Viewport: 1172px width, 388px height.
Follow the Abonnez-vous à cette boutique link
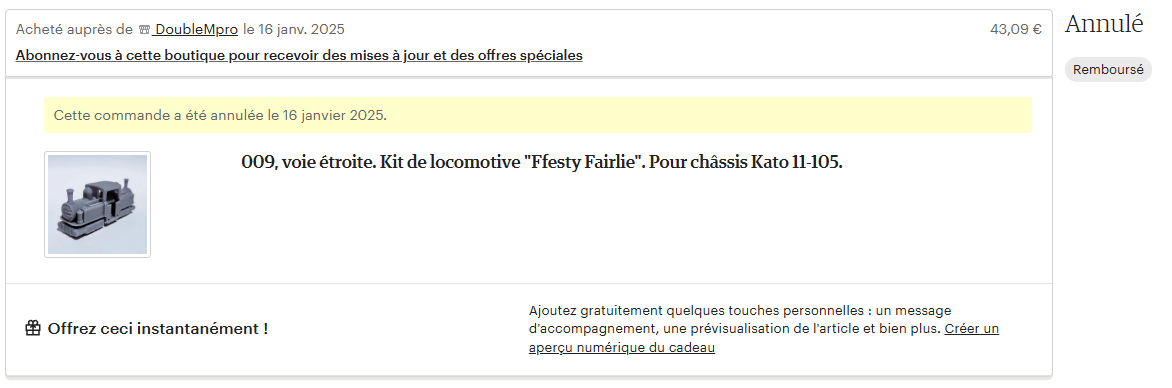299,55
